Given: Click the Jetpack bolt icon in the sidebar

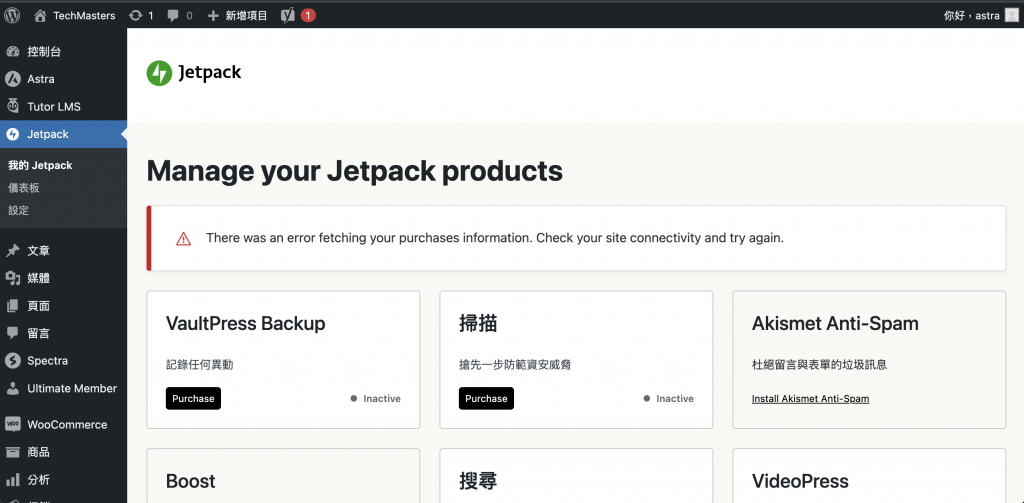Looking at the screenshot, I should coord(12,134).
